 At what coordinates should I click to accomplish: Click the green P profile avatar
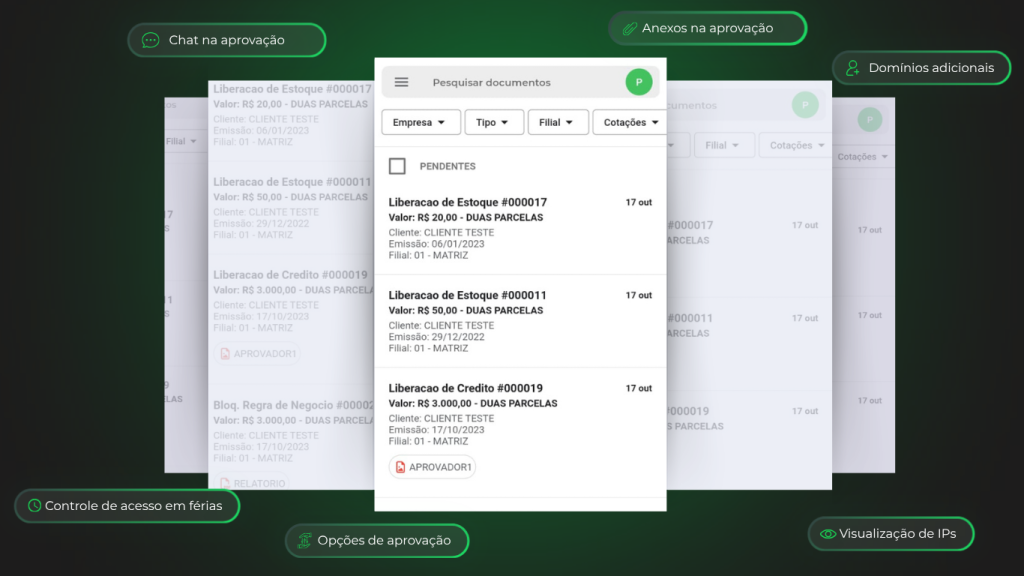(639, 82)
